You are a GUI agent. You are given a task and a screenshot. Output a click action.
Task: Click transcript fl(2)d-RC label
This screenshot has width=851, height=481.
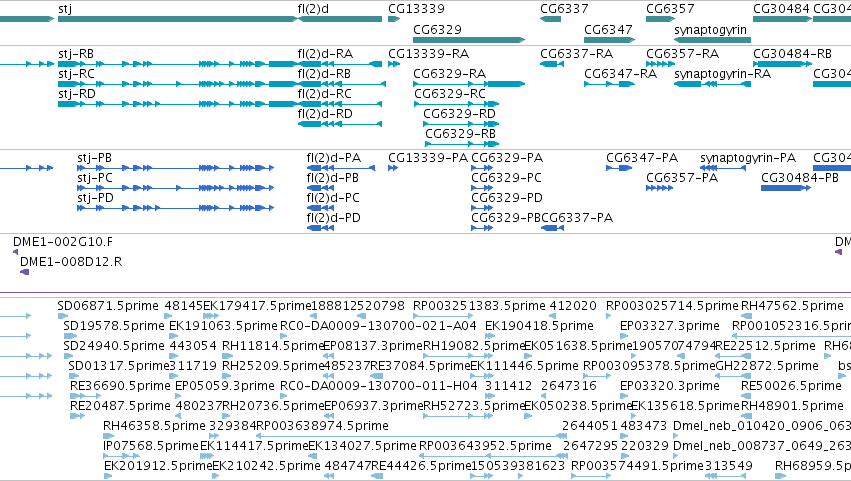(325, 94)
